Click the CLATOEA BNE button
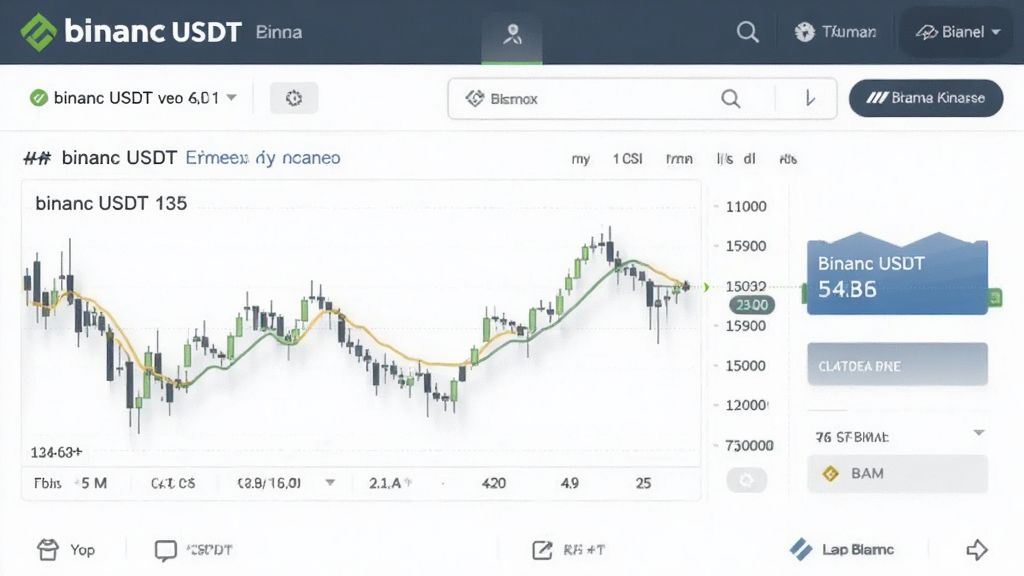This screenshot has height=576, width=1024. 897,364
